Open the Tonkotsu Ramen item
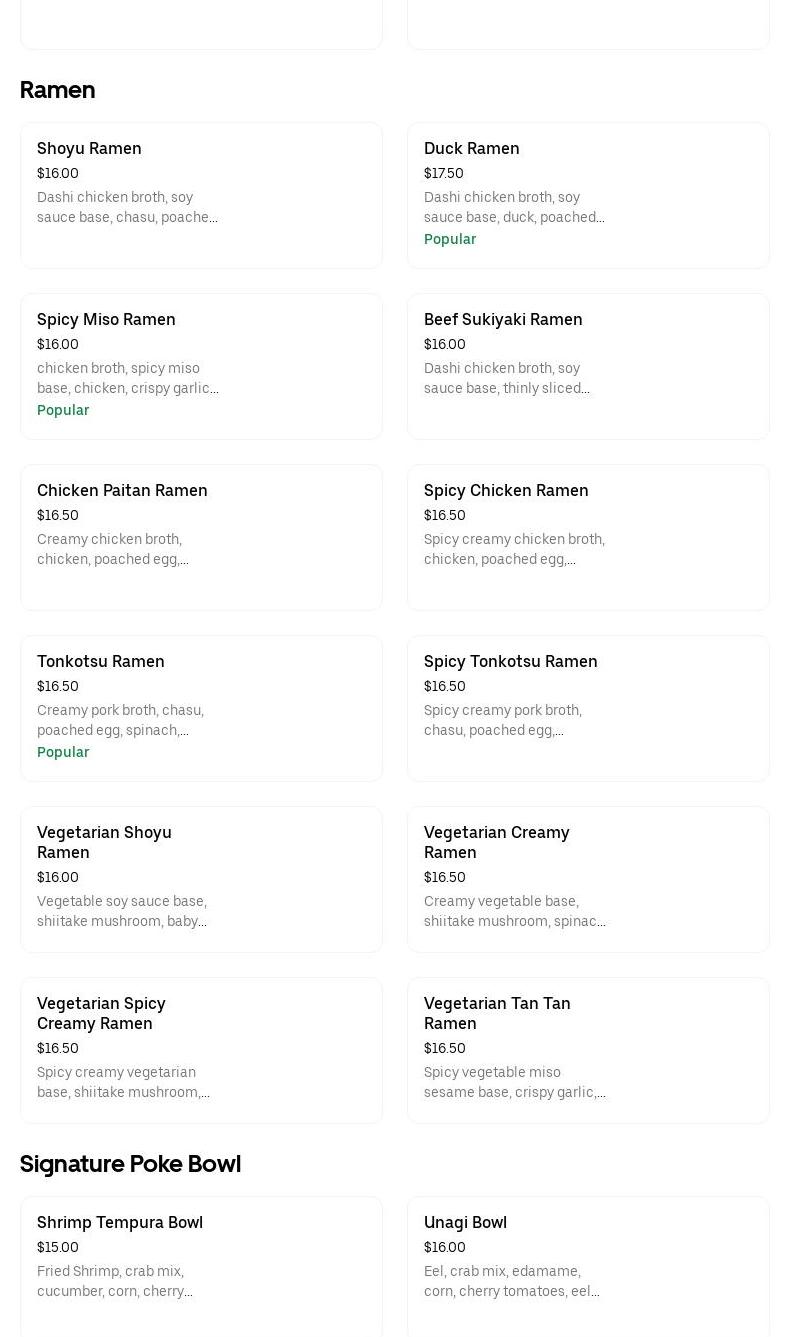 tap(200, 708)
